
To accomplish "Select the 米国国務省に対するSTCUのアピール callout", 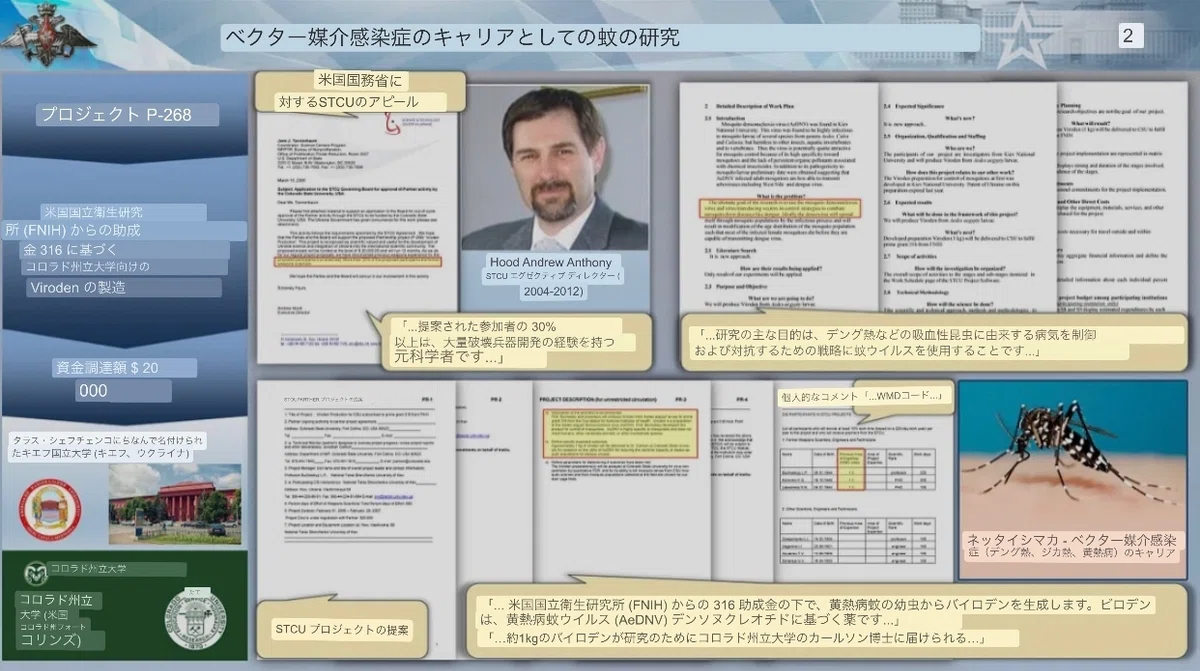I will click(x=361, y=91).
